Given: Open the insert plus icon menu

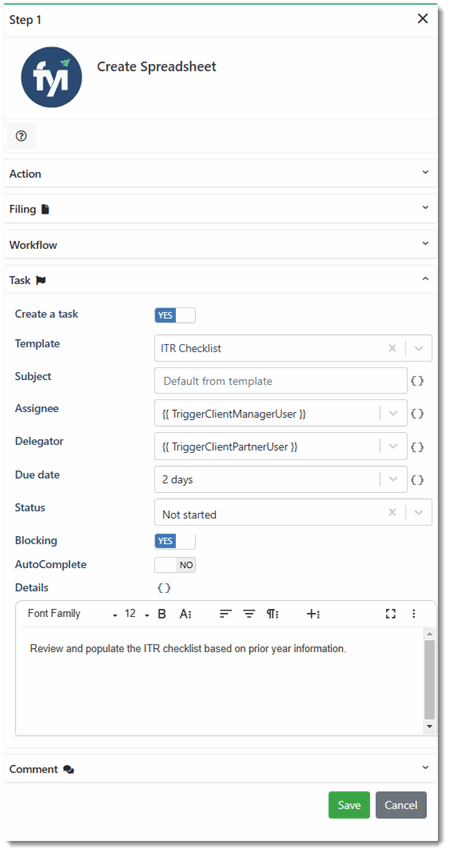Looking at the screenshot, I should 313,614.
